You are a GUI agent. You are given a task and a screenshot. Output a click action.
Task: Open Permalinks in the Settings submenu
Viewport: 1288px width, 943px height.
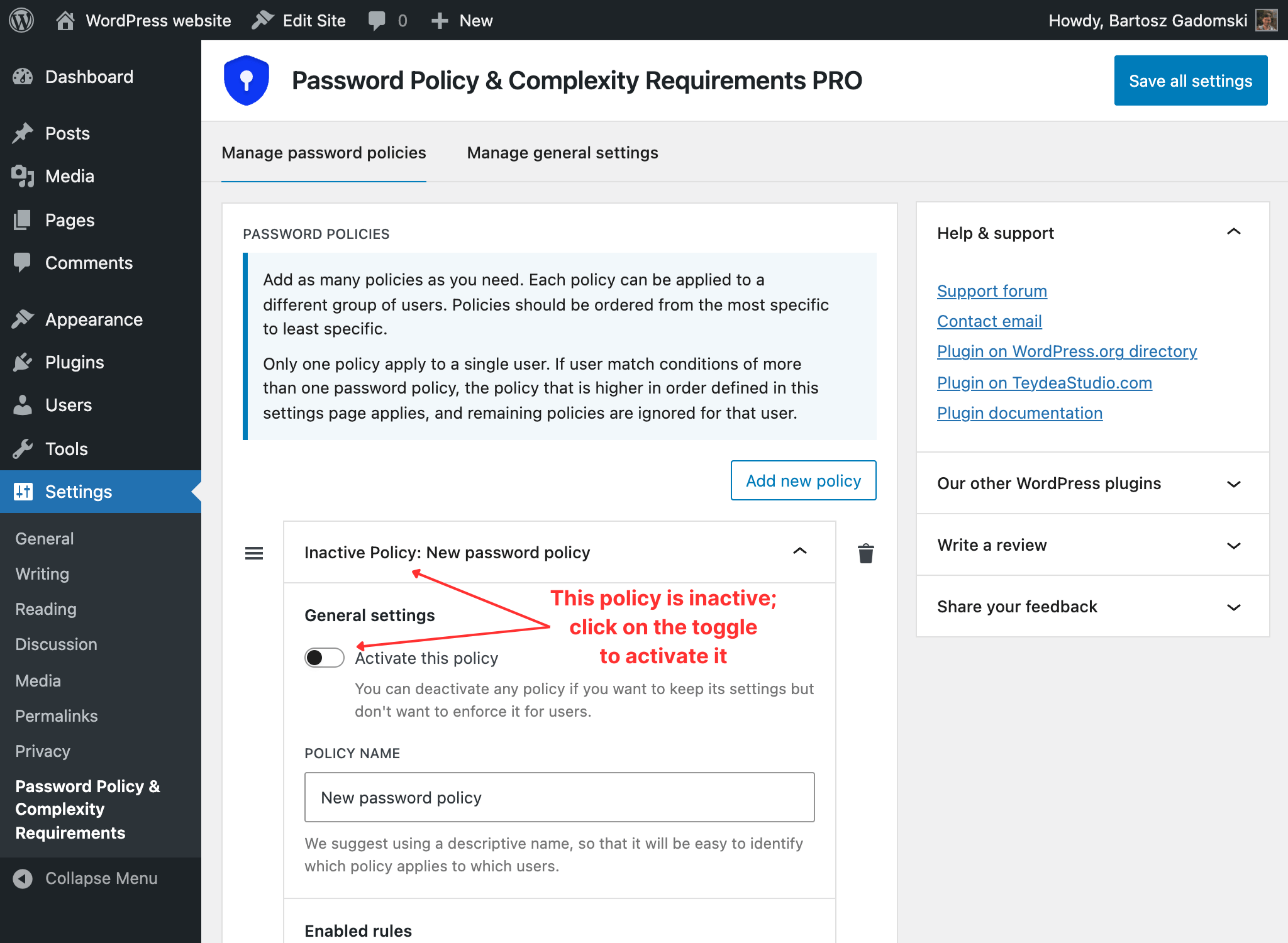(57, 716)
